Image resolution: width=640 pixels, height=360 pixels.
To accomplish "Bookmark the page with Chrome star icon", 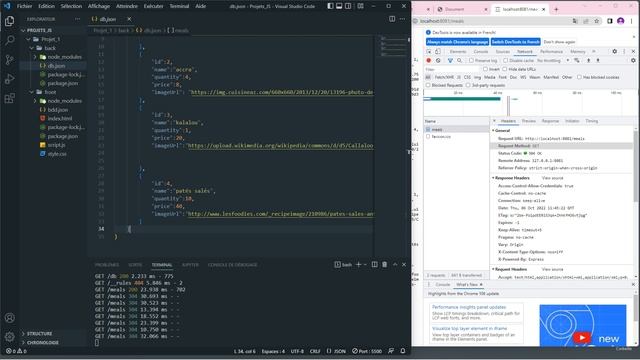I will (596, 21).
